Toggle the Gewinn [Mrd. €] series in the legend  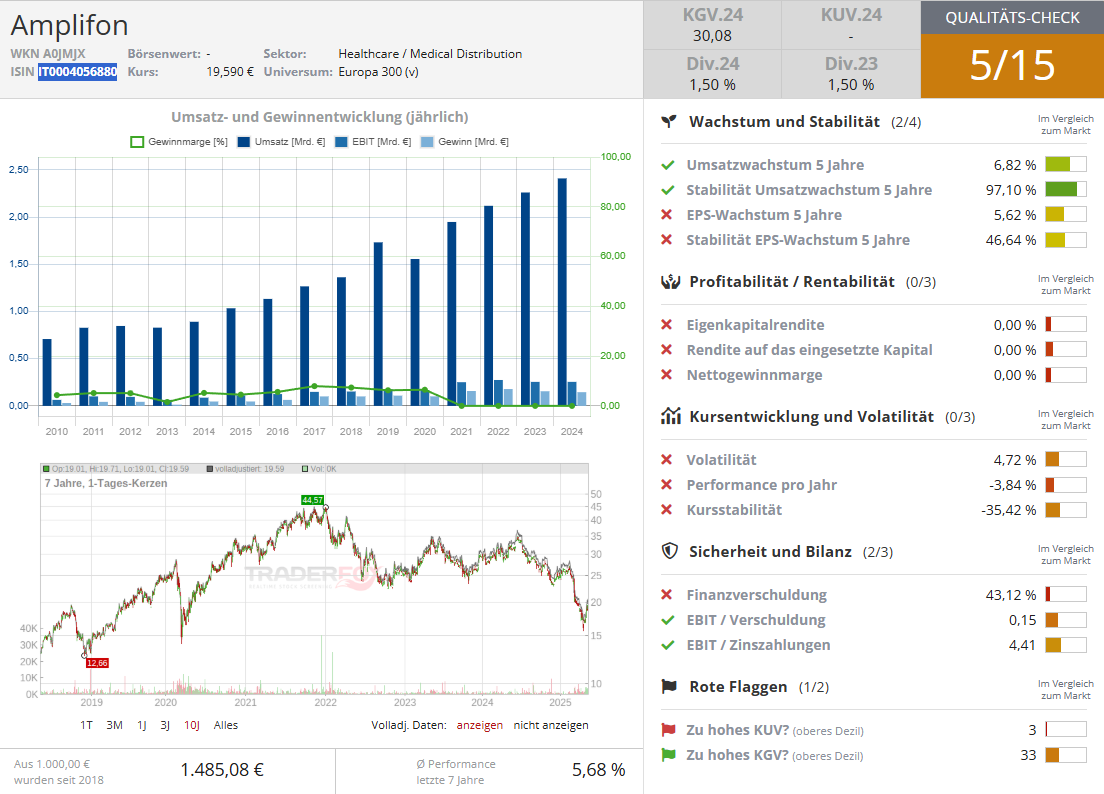(x=465, y=142)
